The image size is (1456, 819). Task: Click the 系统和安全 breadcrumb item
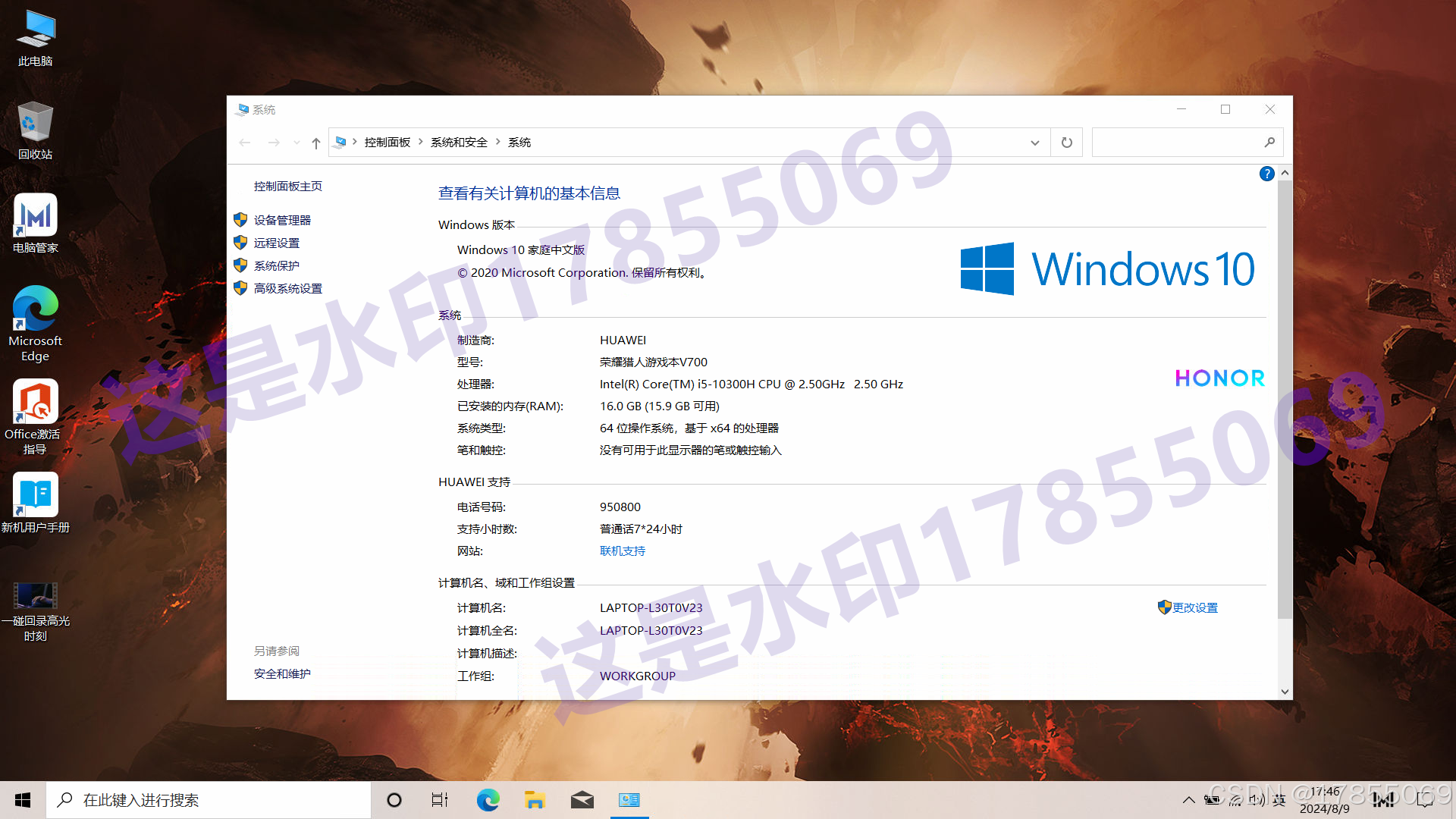(459, 143)
